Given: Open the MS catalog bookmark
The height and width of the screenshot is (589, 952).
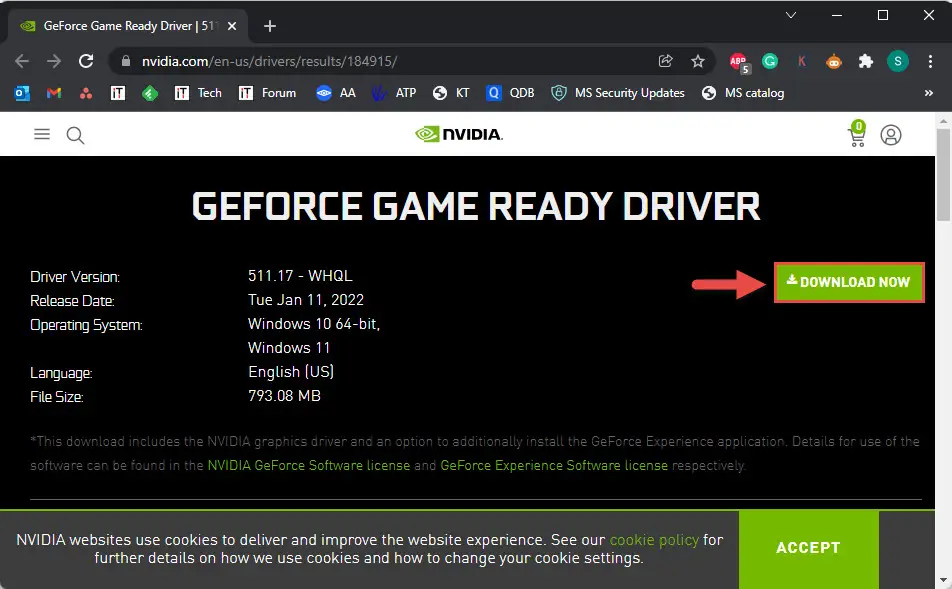Looking at the screenshot, I should pyautogui.click(x=743, y=93).
